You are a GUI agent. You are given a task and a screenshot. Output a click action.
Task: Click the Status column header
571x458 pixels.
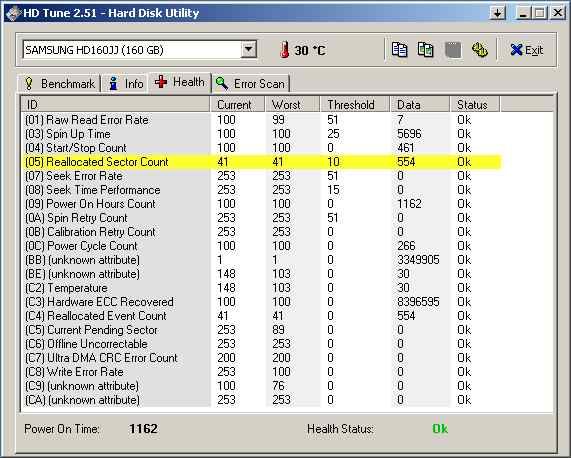point(475,105)
